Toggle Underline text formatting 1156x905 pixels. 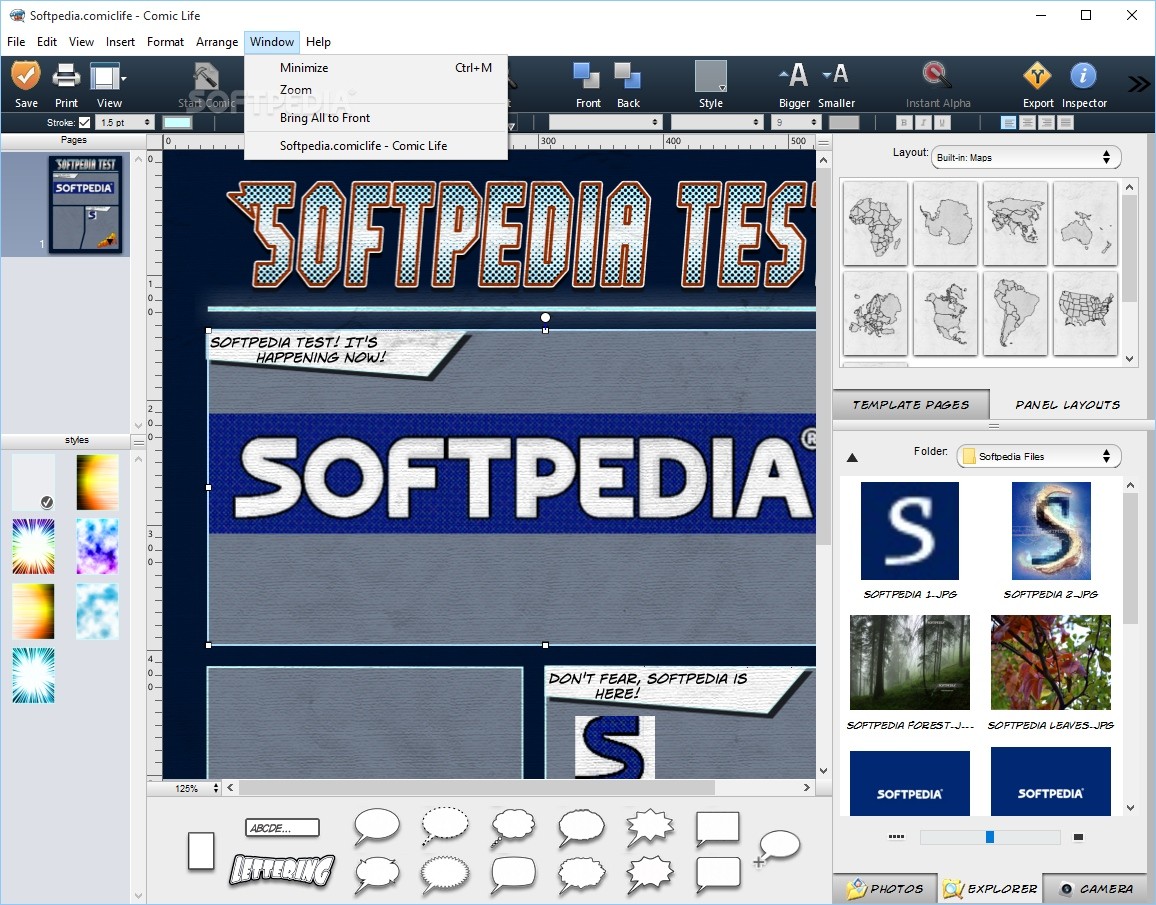941,122
